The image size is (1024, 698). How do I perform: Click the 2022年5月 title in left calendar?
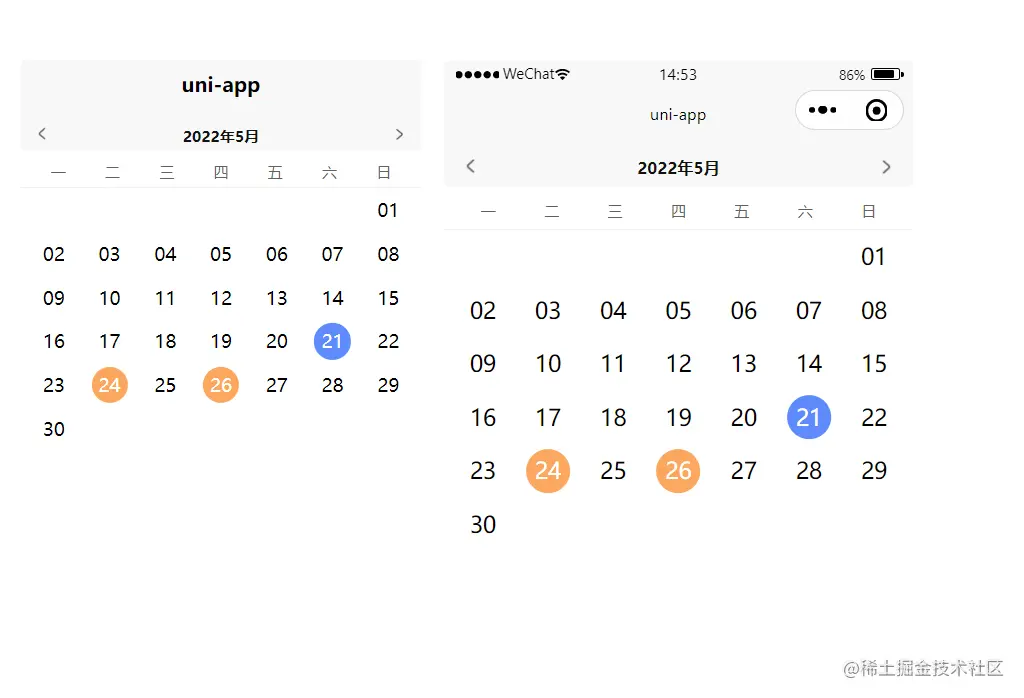pyautogui.click(x=221, y=136)
